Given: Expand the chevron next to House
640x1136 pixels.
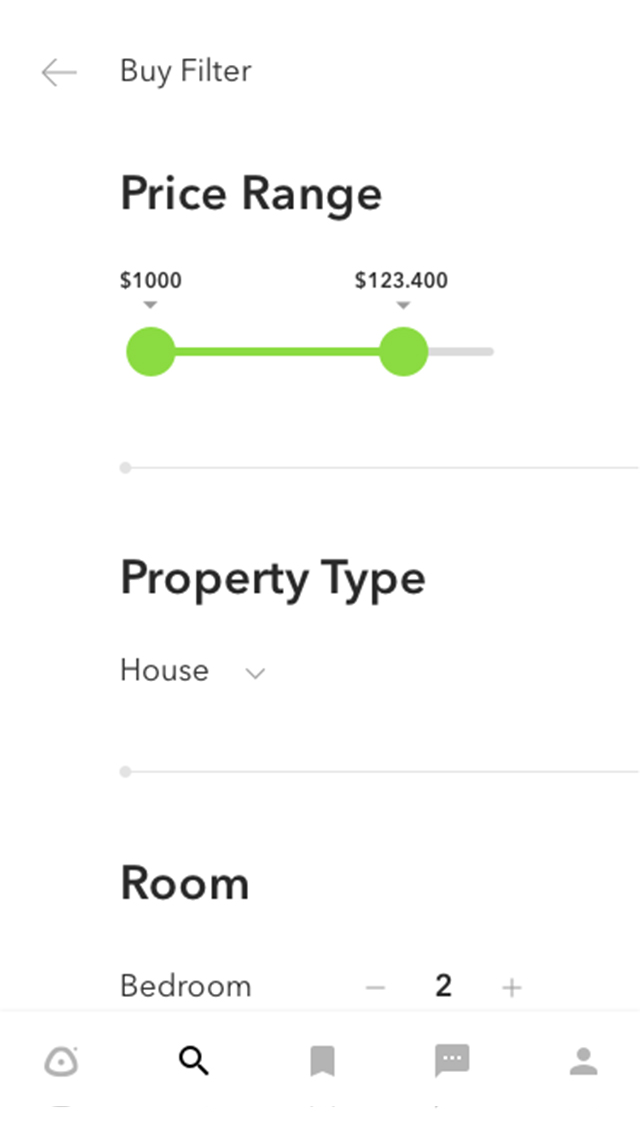Looking at the screenshot, I should (x=256, y=673).
